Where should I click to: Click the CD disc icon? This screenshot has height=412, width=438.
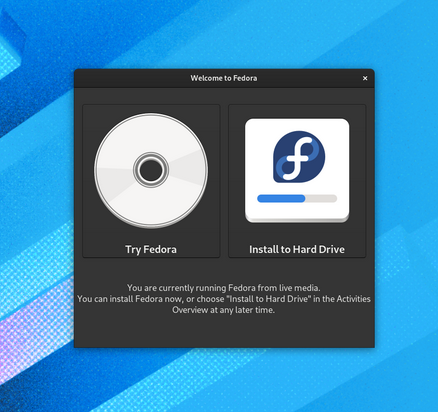click(x=151, y=170)
